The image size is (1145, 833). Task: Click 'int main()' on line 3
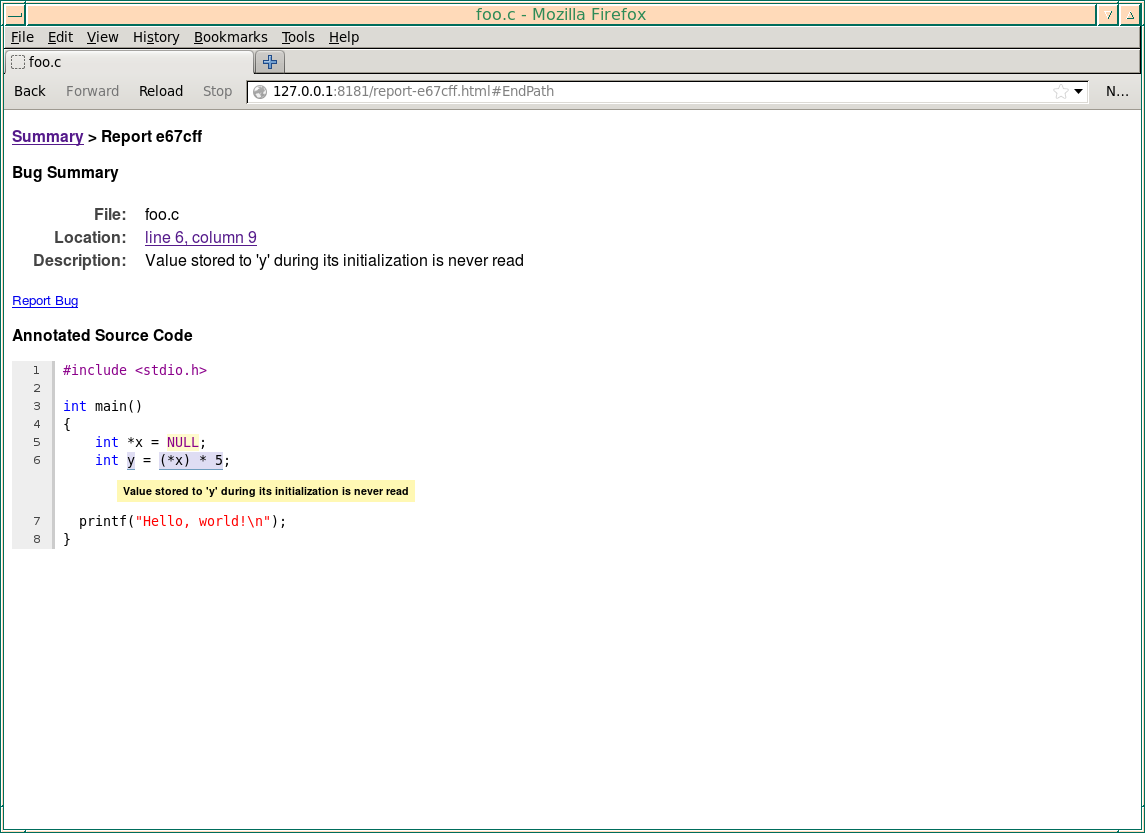point(103,406)
